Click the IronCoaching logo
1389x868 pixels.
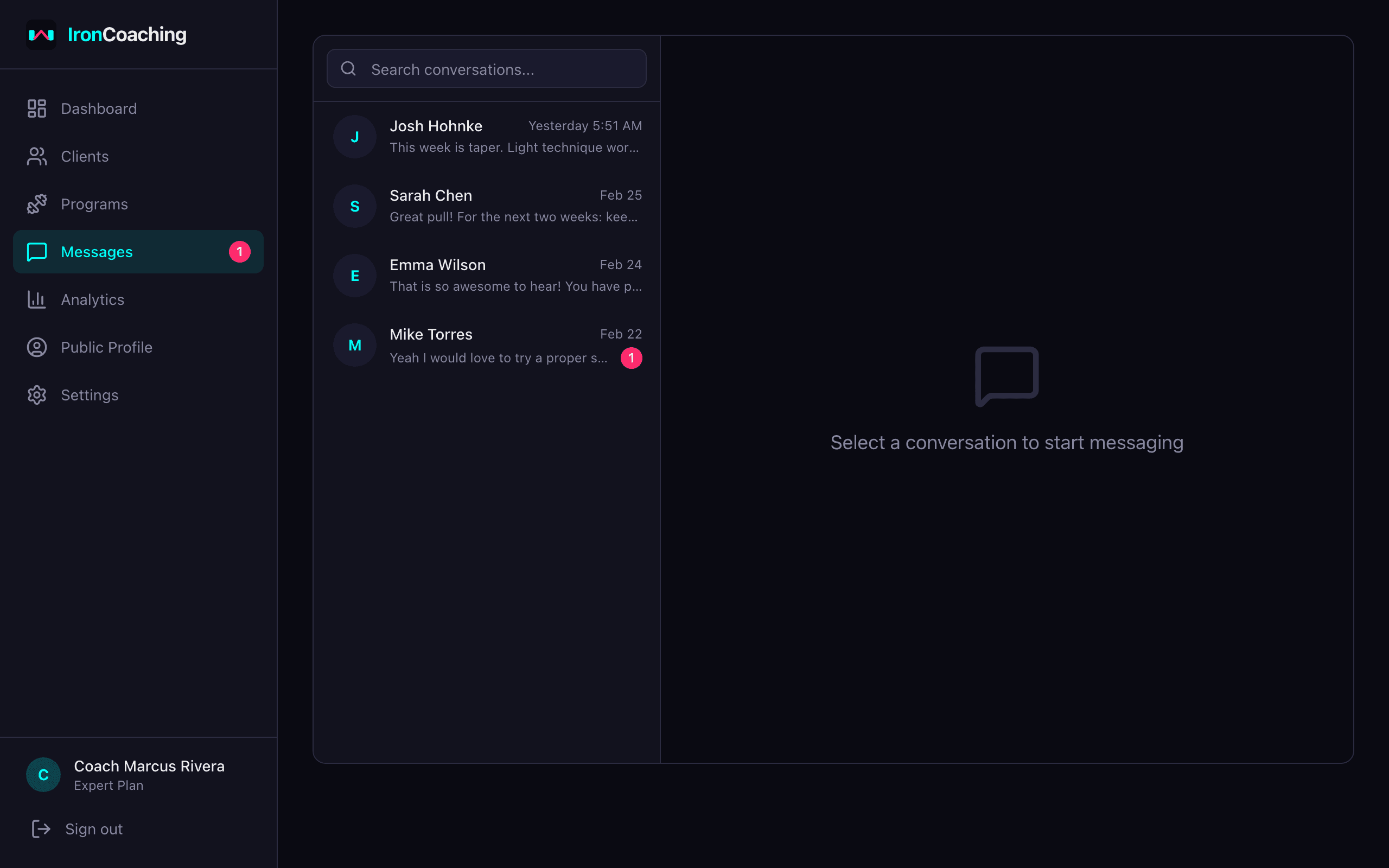point(106,34)
